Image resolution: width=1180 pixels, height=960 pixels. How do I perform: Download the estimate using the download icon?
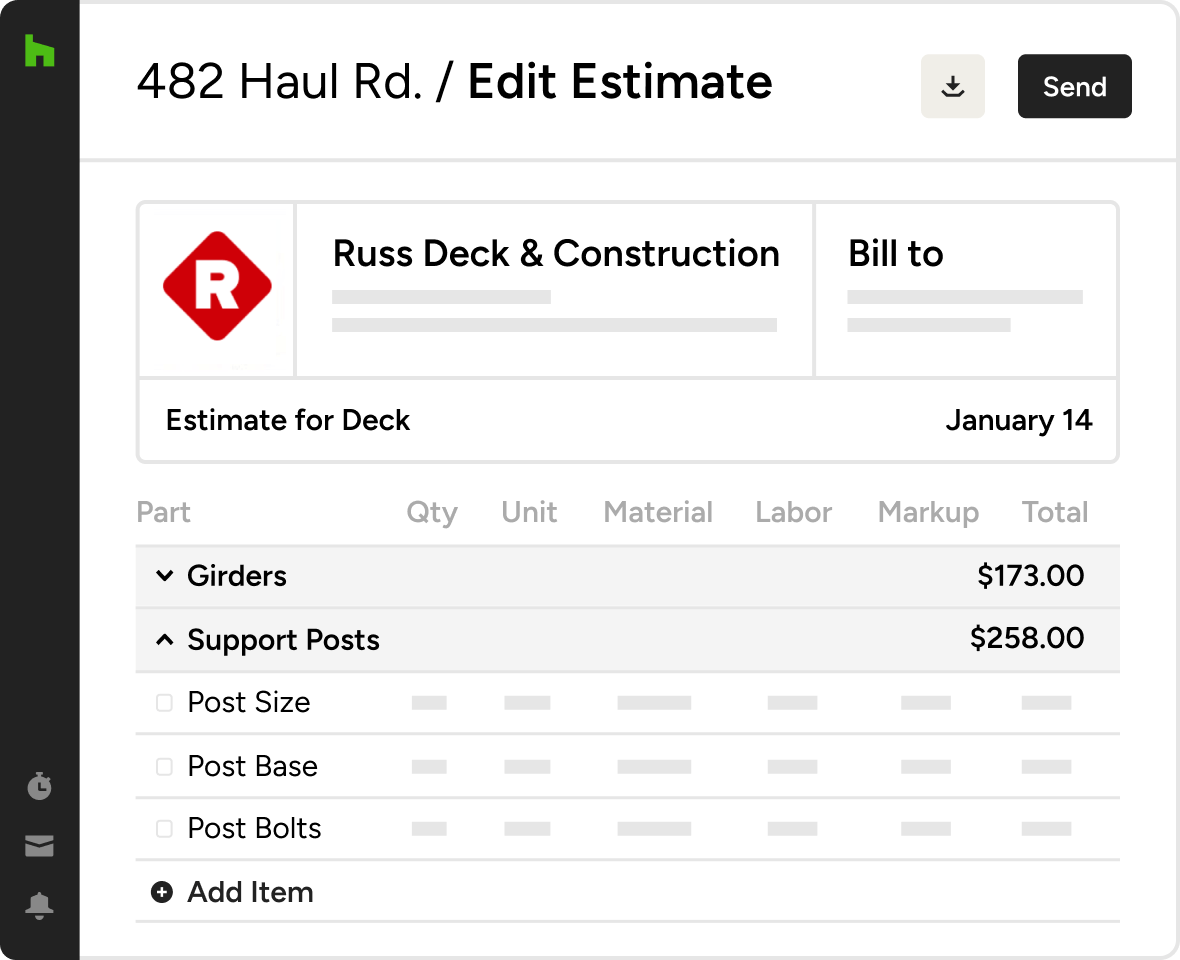pos(952,86)
